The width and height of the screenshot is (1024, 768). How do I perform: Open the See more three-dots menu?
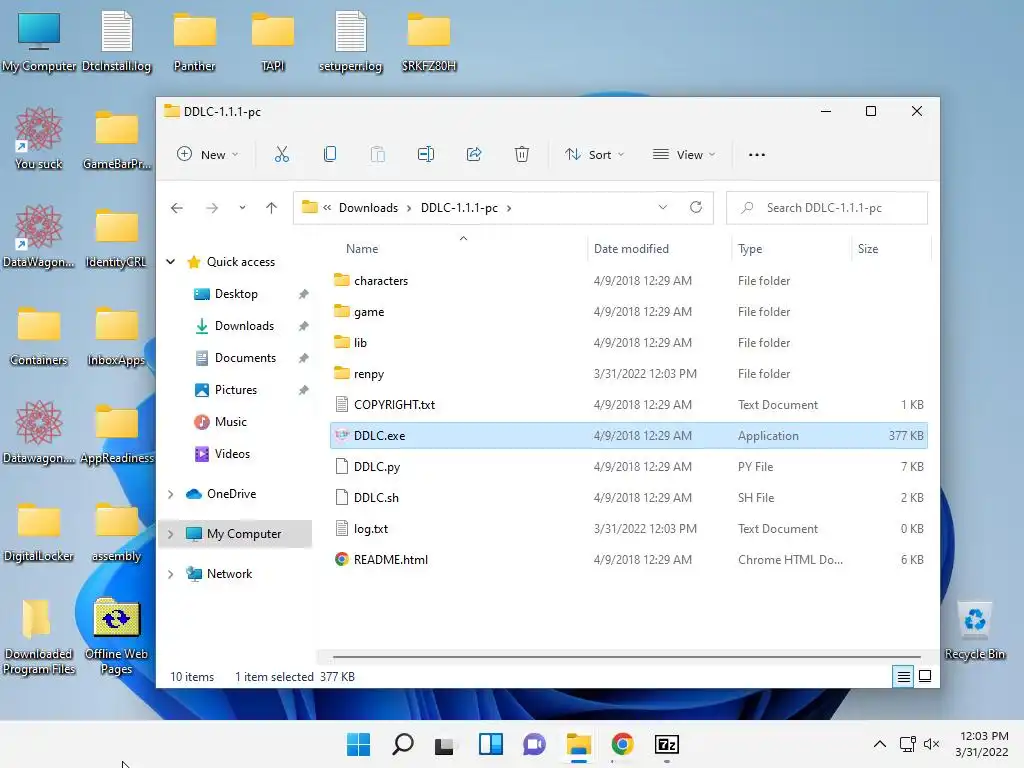(757, 155)
